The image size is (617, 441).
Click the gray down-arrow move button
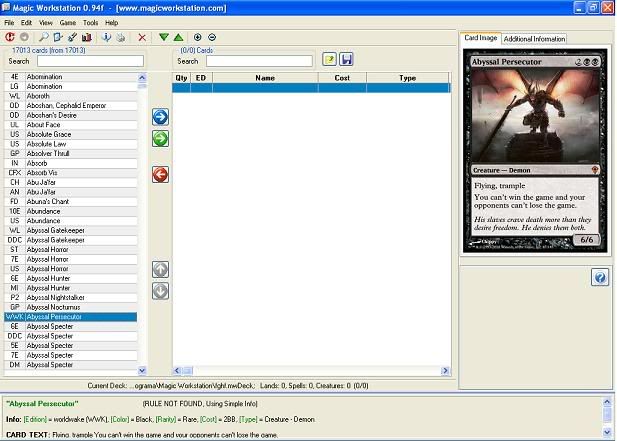tap(160, 291)
